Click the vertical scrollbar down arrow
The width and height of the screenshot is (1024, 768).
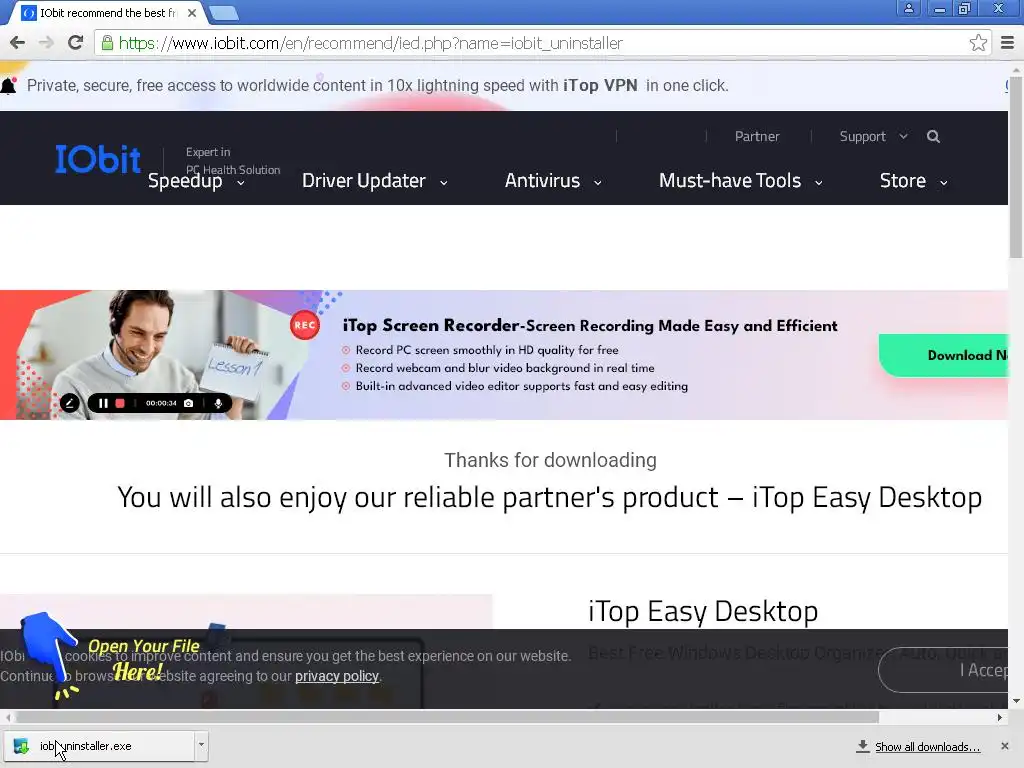click(x=1016, y=701)
